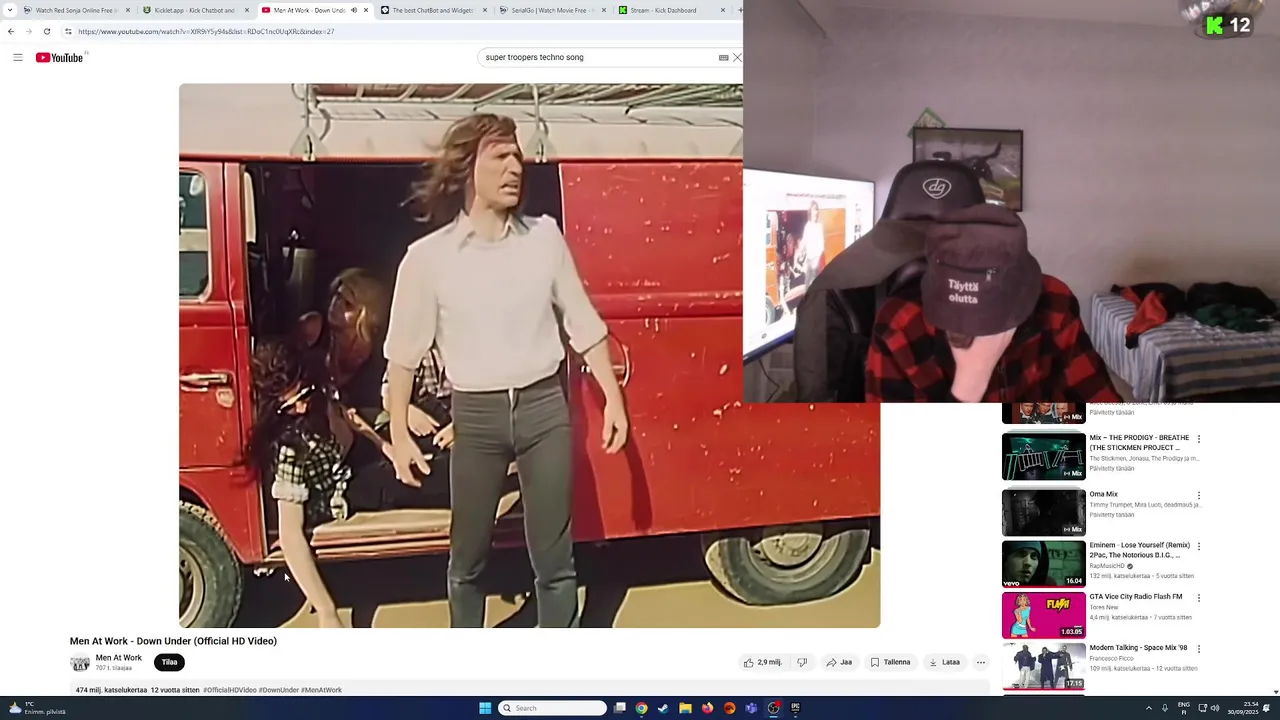Open Google Chrome from the taskbar
The width and height of the screenshot is (1280, 720).
click(641, 708)
